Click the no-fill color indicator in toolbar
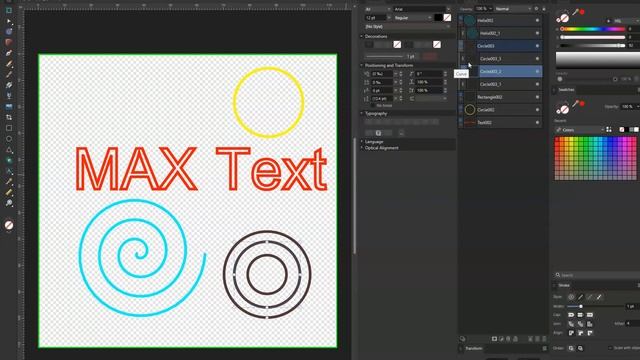Screen dimensions: 640x360 [9, 225]
